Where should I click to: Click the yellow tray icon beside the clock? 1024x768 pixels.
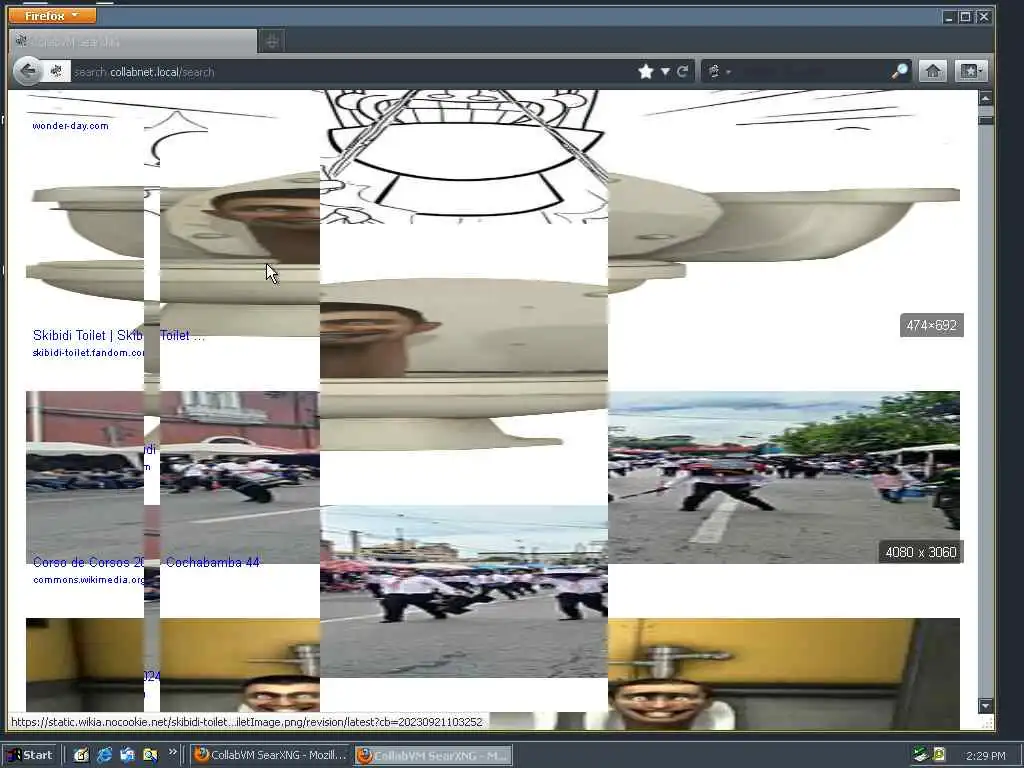(939, 755)
